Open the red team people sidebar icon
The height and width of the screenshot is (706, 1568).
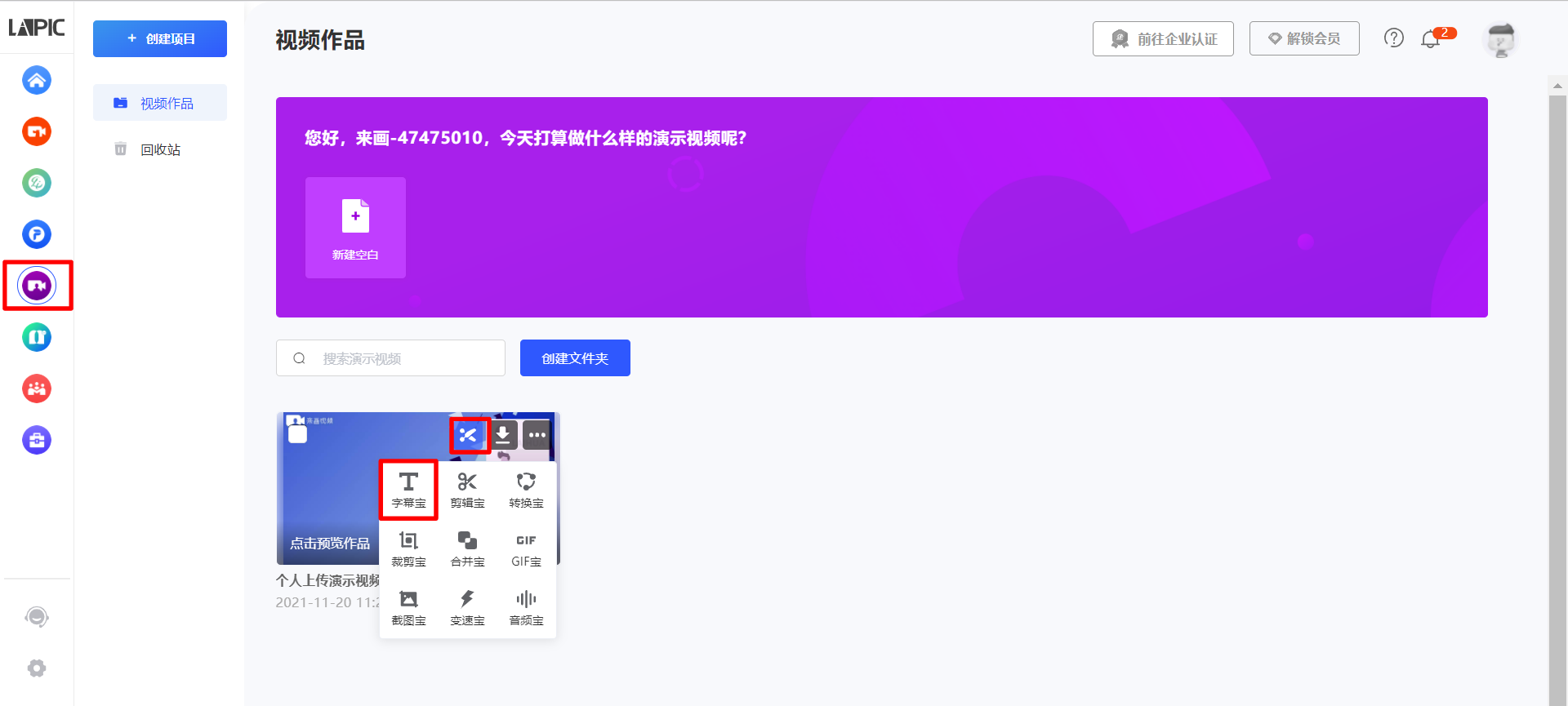[x=37, y=389]
